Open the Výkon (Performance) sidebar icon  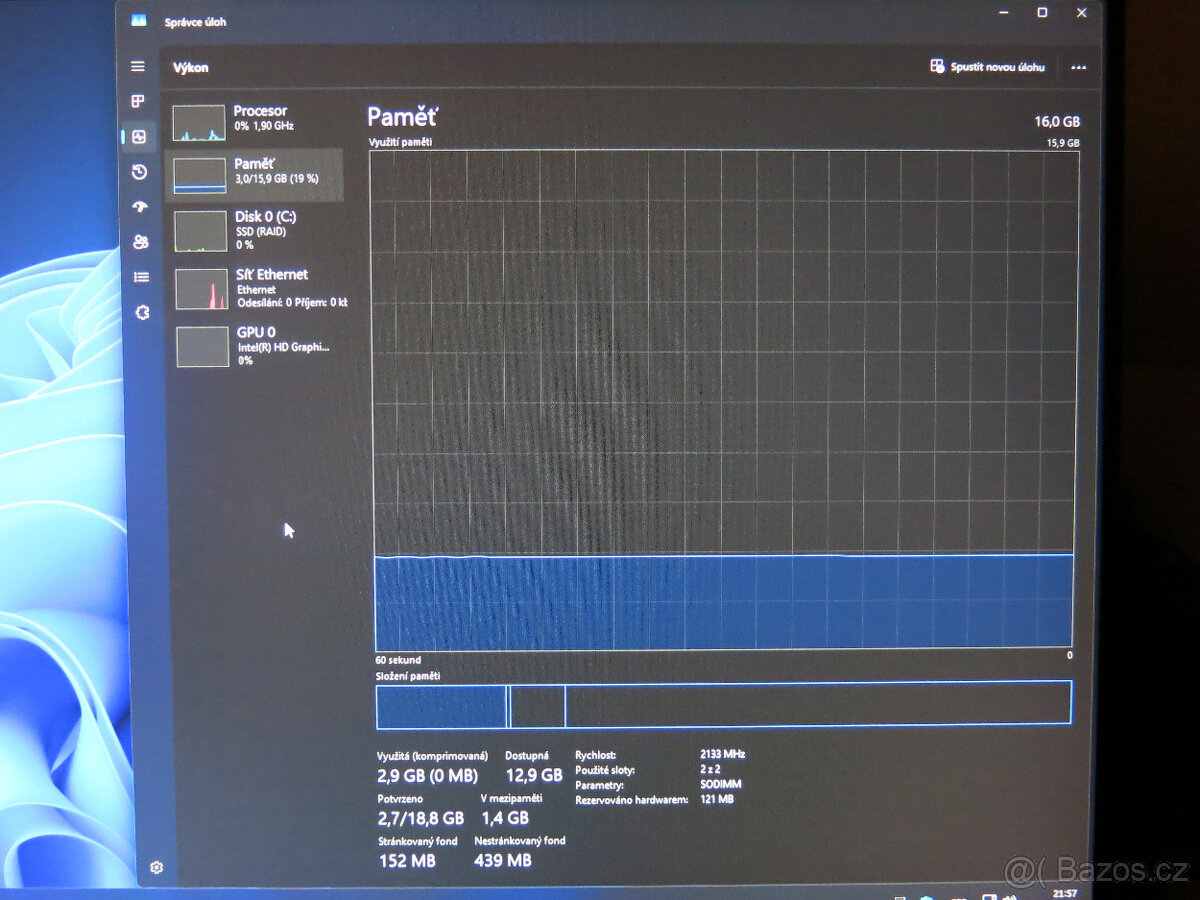tap(140, 137)
